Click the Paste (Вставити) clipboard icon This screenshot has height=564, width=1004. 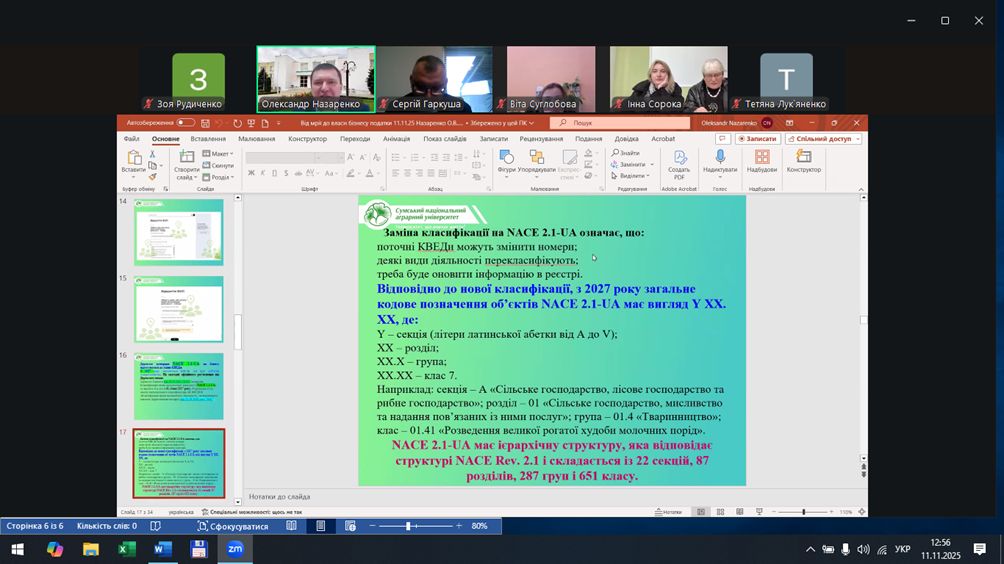133,162
